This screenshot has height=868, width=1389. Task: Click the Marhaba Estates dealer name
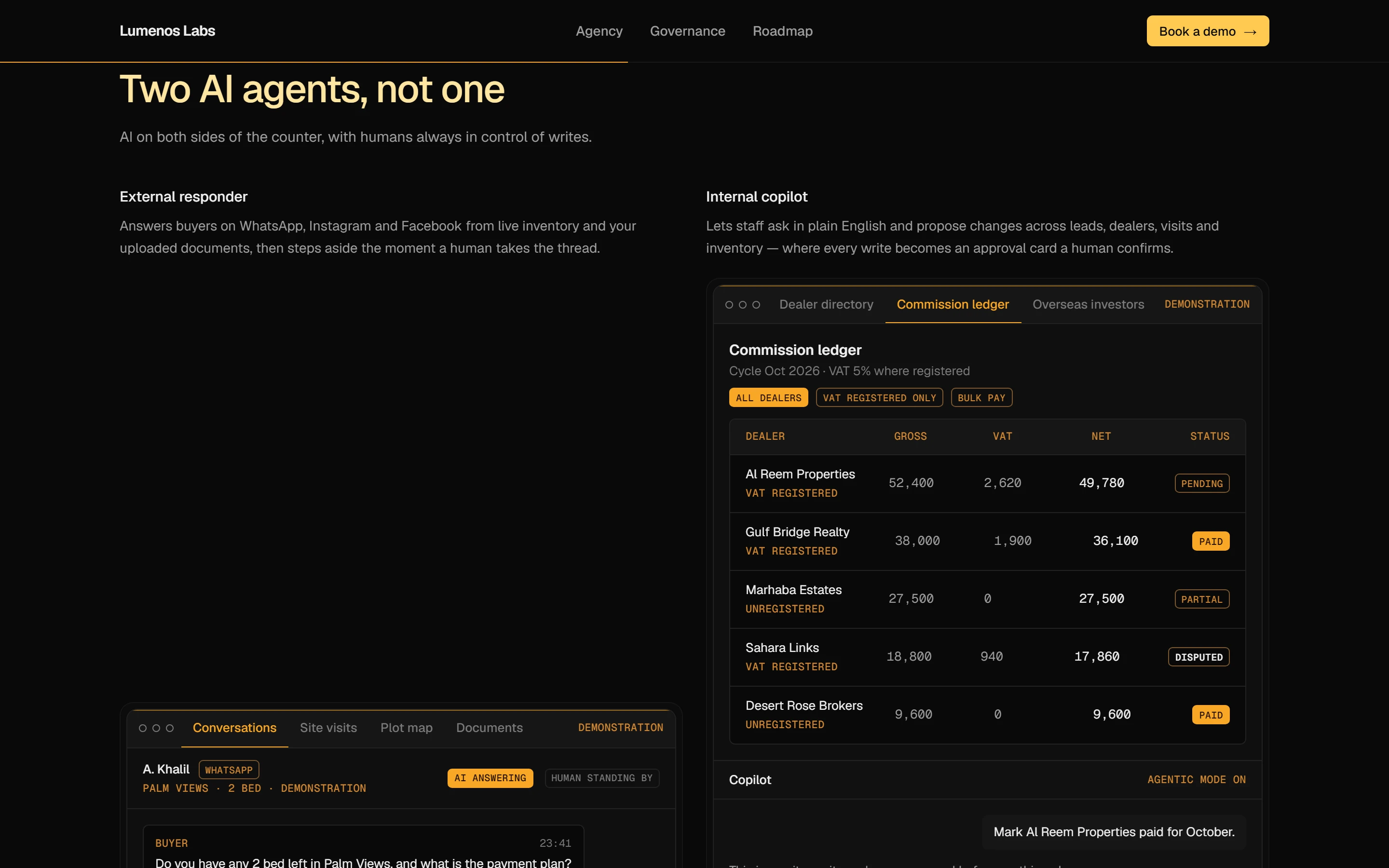point(793,590)
